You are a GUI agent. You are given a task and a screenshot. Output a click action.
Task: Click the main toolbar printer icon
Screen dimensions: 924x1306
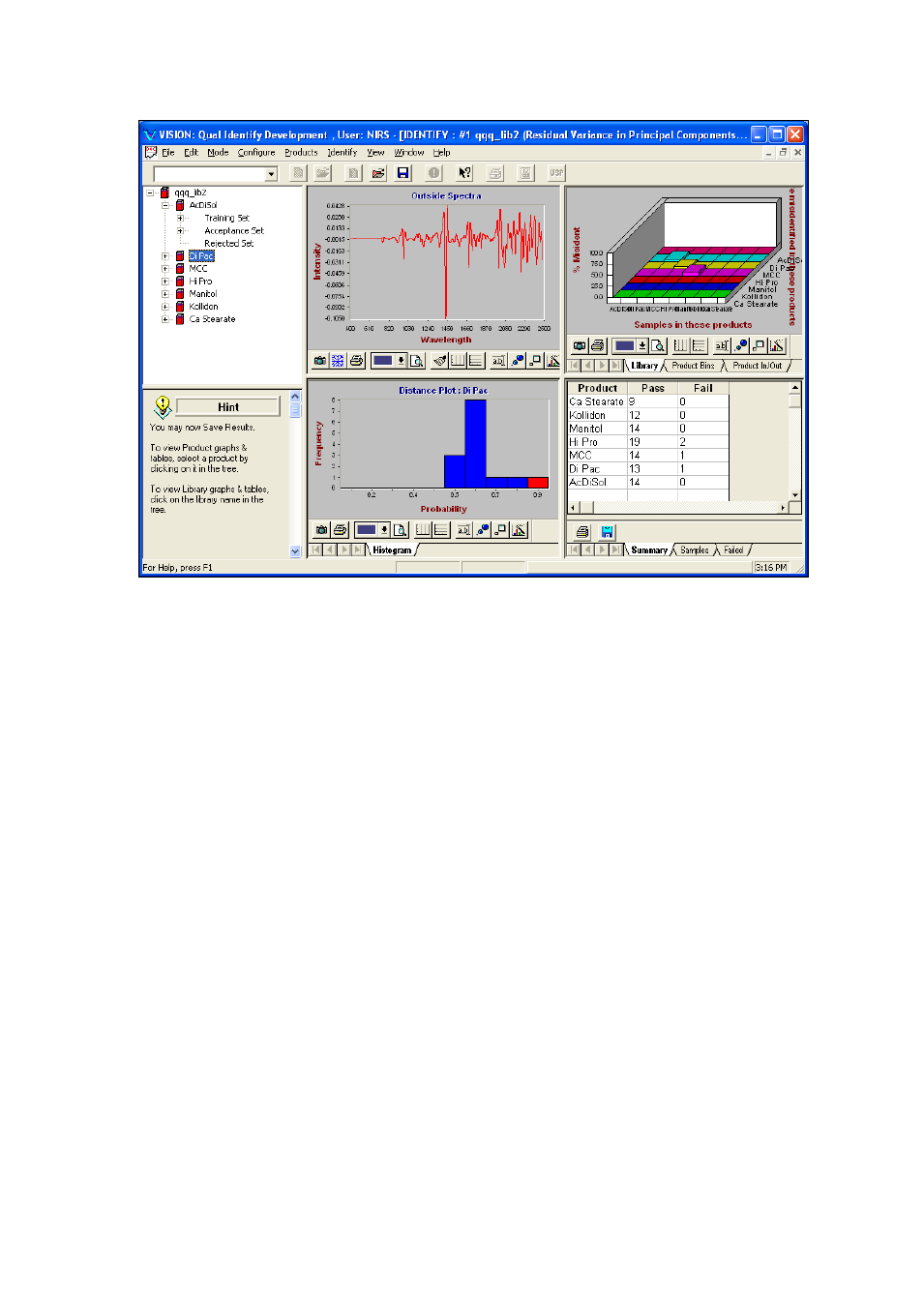[495, 173]
